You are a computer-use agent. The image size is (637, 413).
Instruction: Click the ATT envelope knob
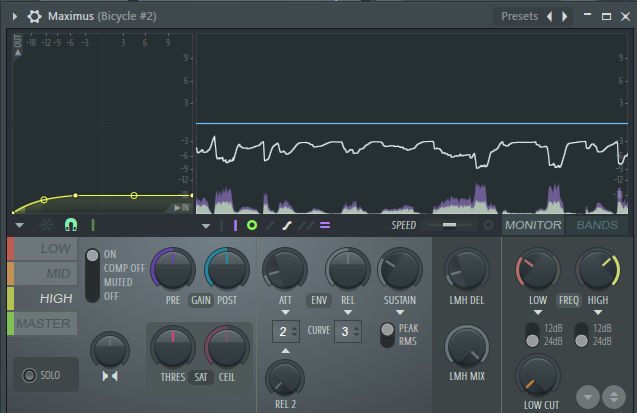point(285,269)
